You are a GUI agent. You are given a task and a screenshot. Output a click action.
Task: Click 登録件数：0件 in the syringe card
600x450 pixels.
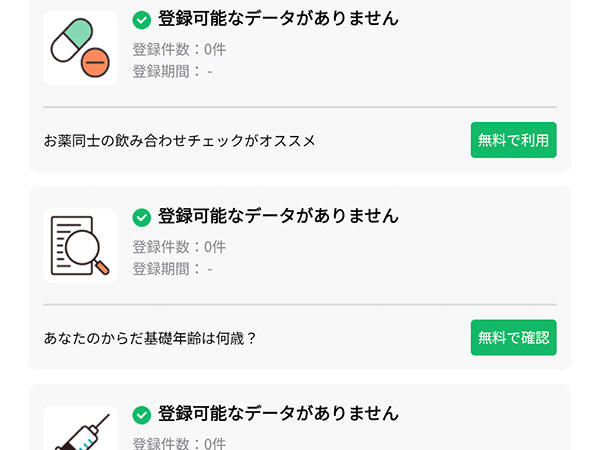pyautogui.click(x=179, y=443)
